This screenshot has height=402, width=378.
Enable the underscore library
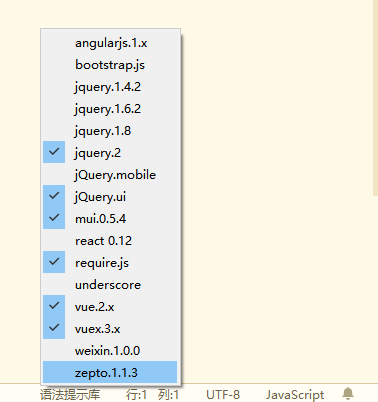point(110,285)
